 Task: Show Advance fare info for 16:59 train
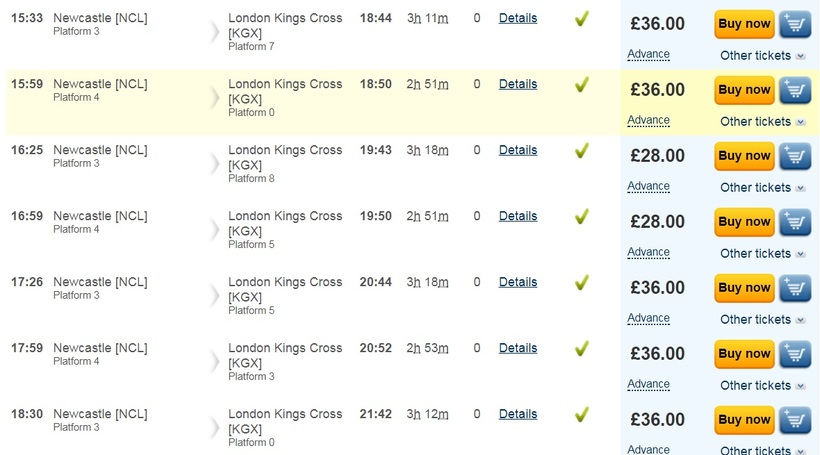point(648,252)
